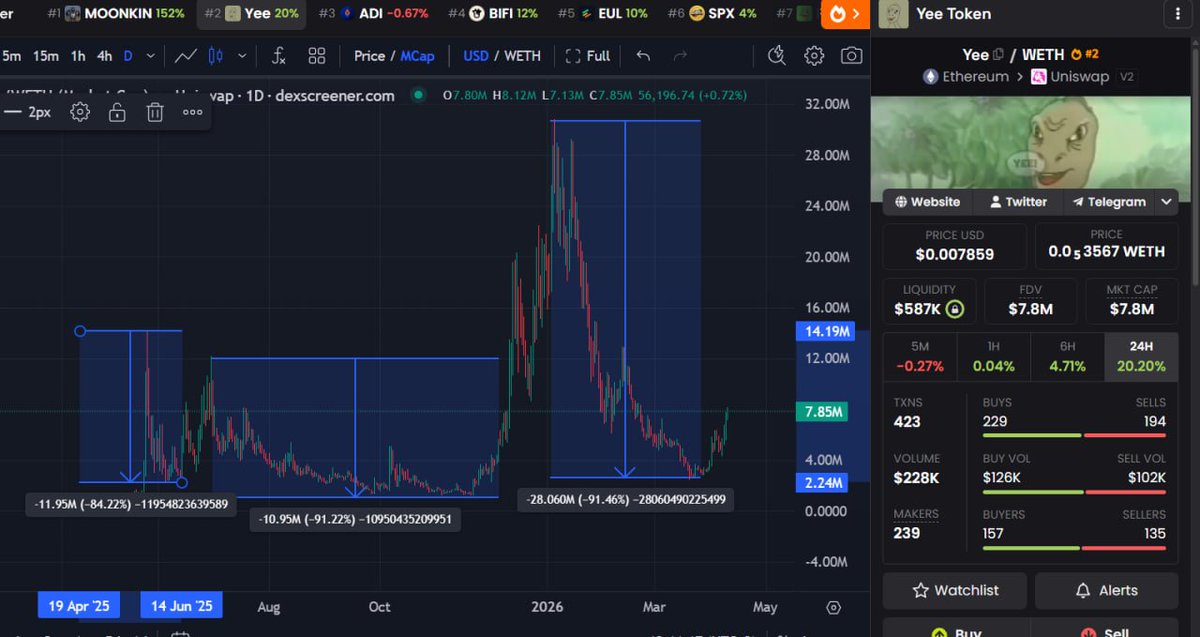This screenshot has height=637, width=1200.
Task: Open SPX trending token
Action: point(712,14)
